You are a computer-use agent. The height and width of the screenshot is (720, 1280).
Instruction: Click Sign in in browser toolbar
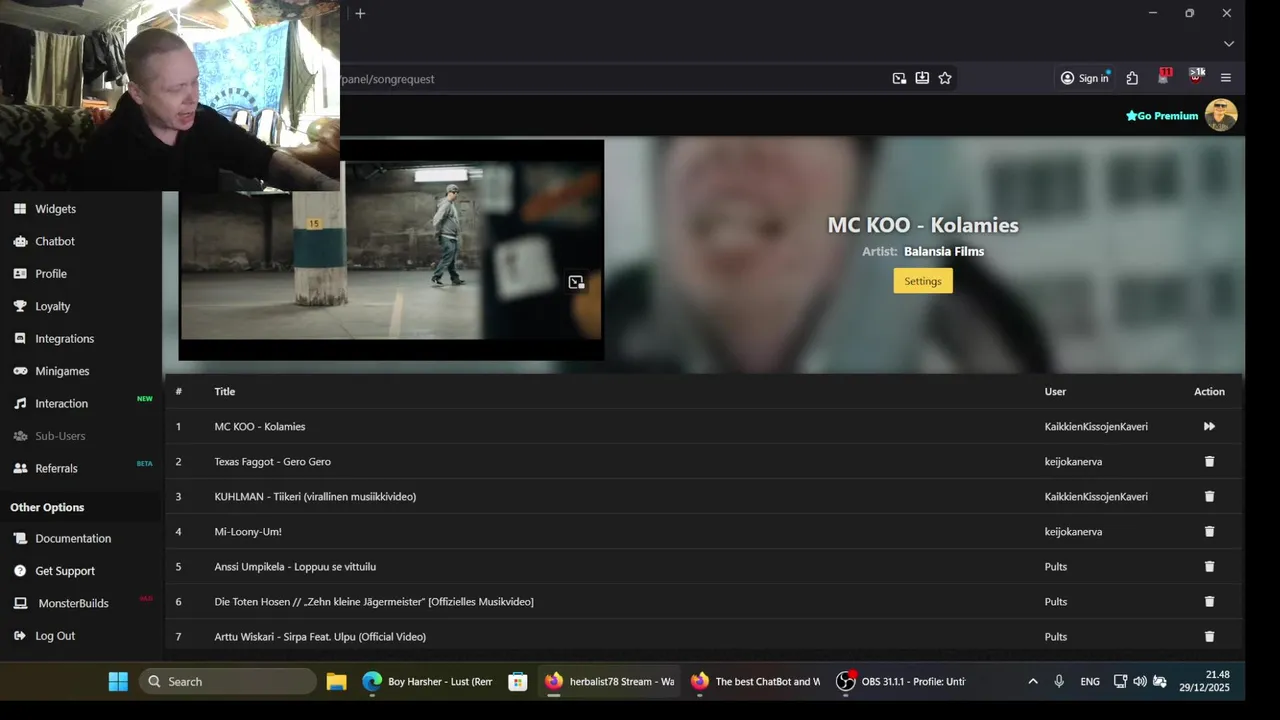coord(1085,78)
